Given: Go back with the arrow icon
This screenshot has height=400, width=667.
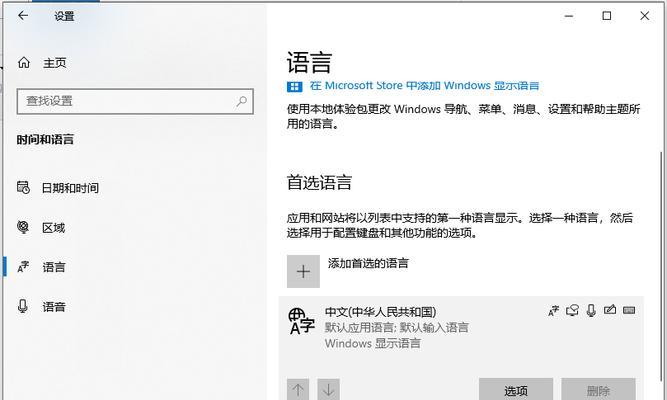Looking at the screenshot, I should click(23, 16).
